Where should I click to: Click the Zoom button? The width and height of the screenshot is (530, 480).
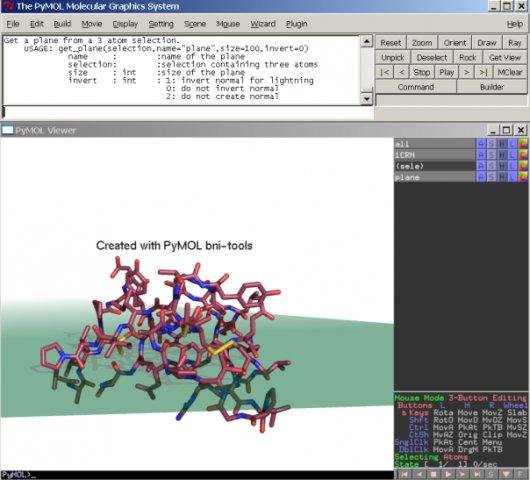point(422,43)
